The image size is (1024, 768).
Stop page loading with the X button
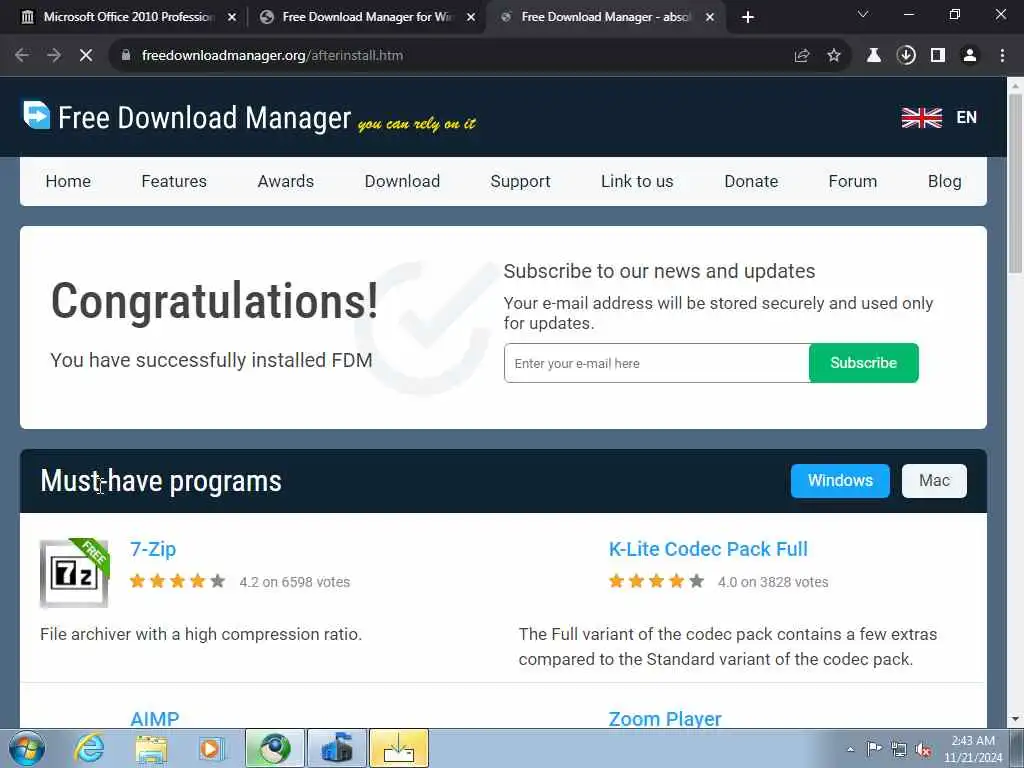click(86, 56)
